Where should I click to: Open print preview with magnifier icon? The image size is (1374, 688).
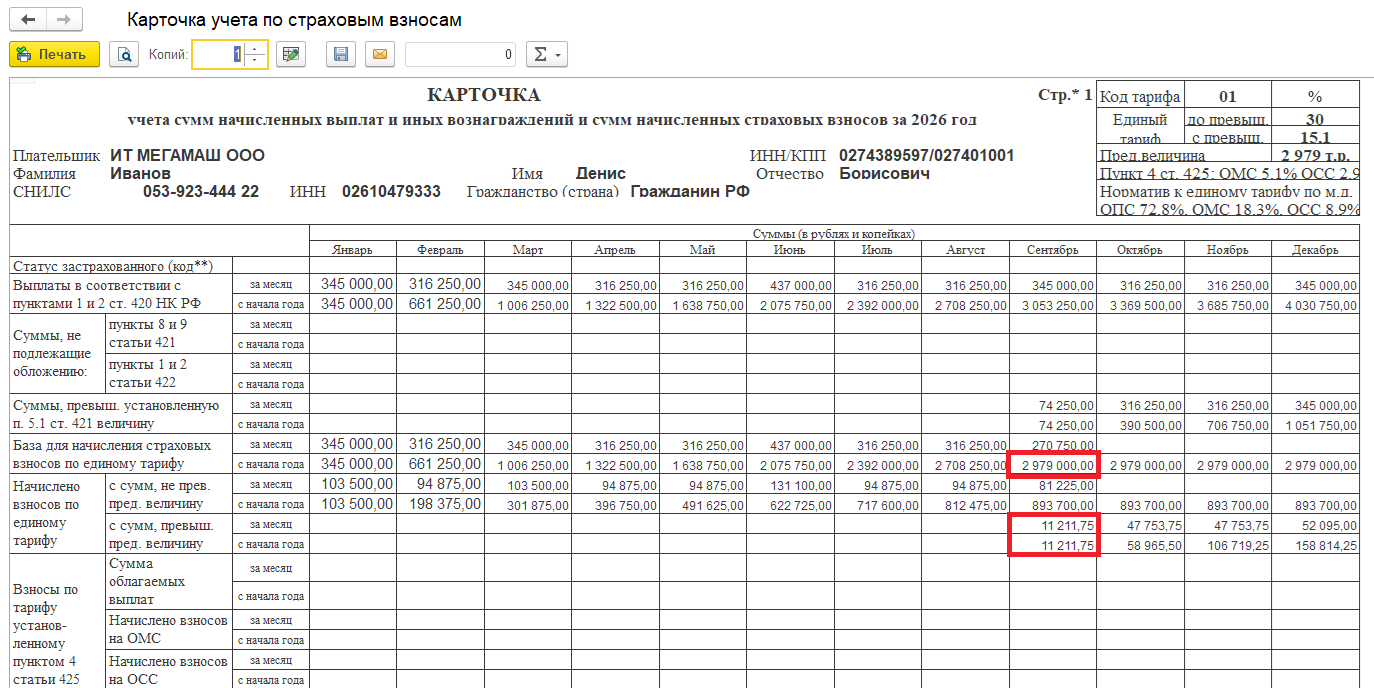pos(124,54)
